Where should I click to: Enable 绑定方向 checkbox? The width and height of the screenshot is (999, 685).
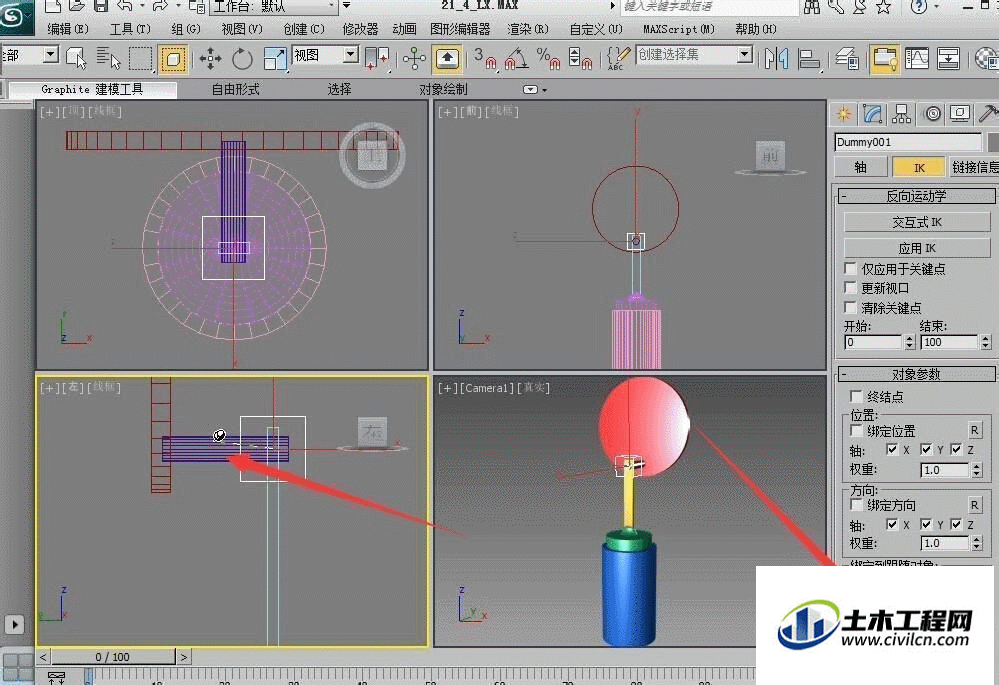point(856,505)
